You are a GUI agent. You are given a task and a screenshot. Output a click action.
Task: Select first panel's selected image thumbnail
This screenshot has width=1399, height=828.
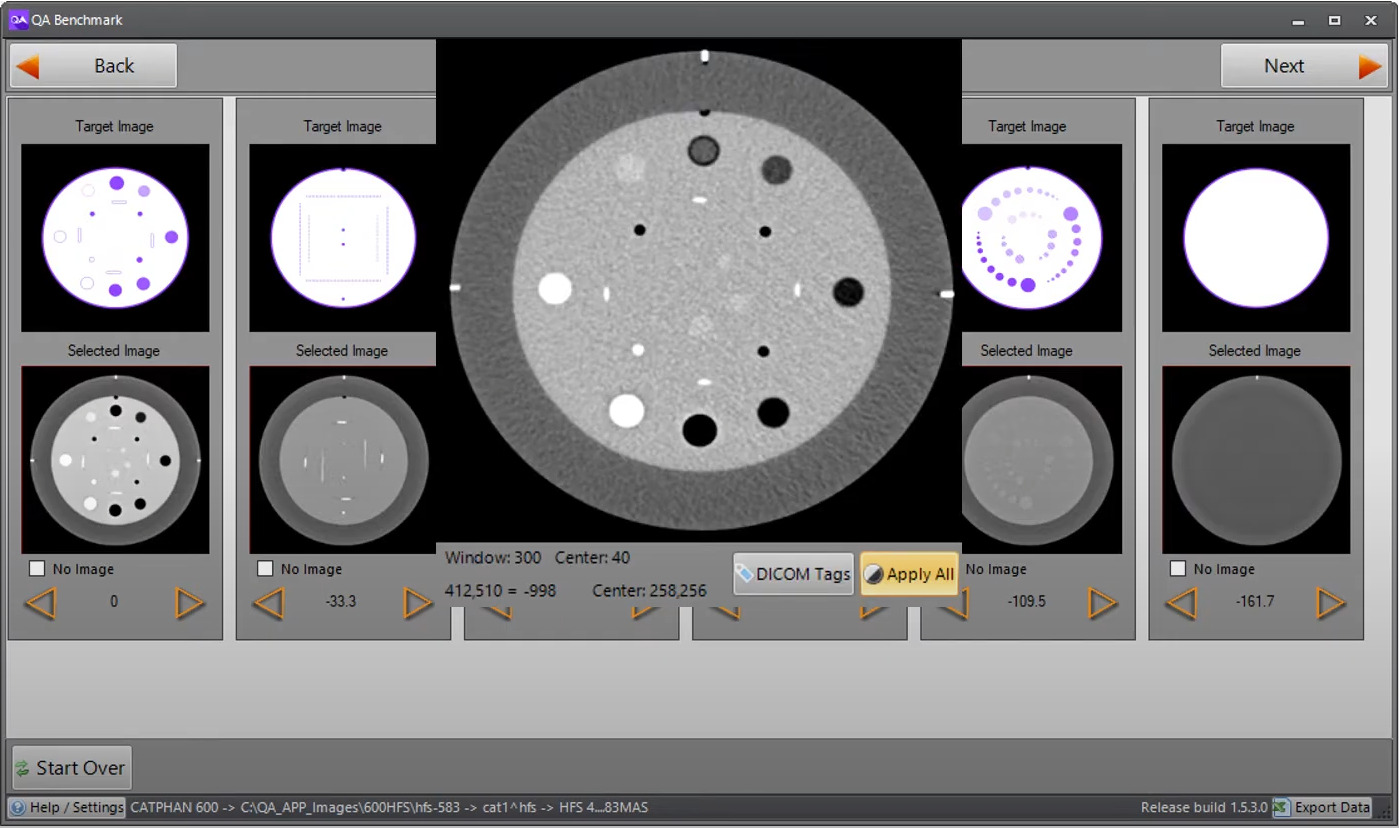click(115, 459)
